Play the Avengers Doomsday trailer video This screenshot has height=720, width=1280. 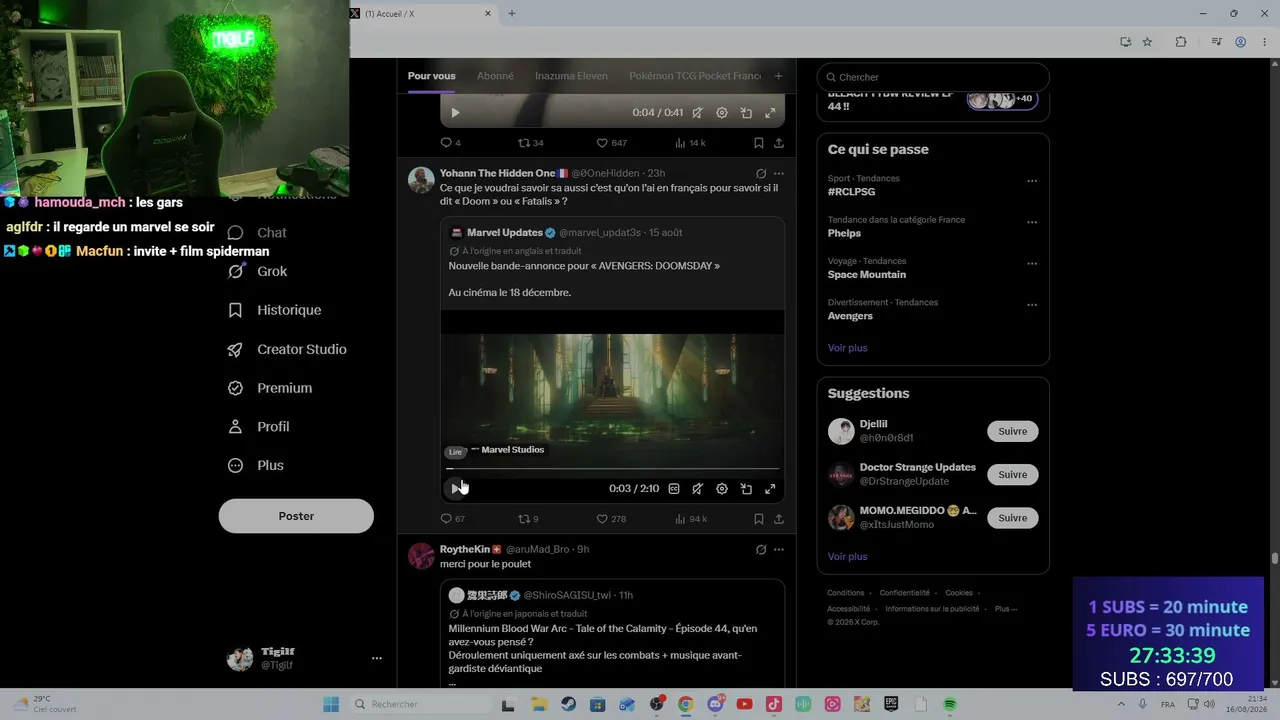(456, 488)
